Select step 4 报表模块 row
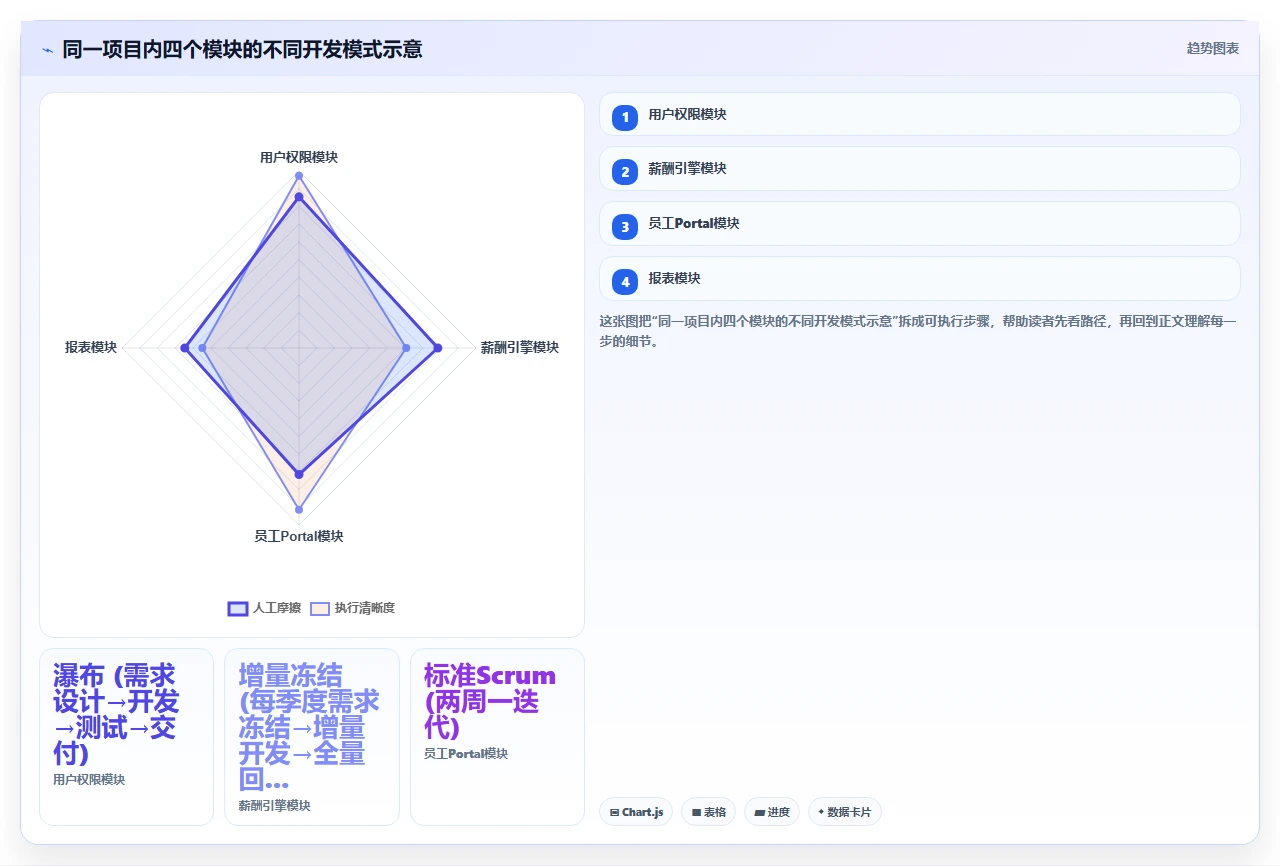The width and height of the screenshot is (1280, 866). [x=919, y=279]
